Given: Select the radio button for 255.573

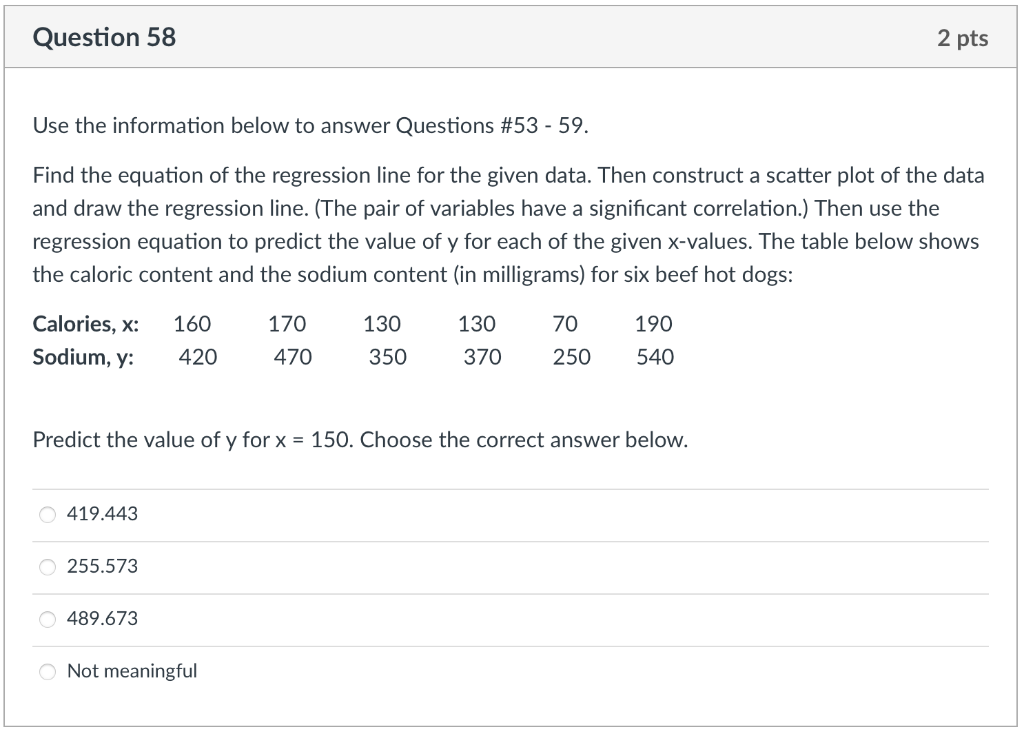Looking at the screenshot, I should pos(47,566).
